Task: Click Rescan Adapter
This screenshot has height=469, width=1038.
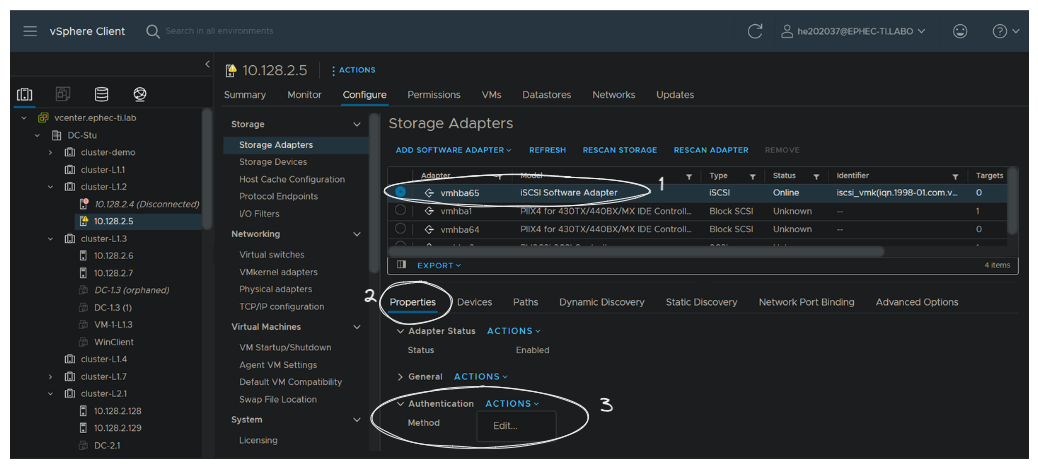Action: [711, 150]
